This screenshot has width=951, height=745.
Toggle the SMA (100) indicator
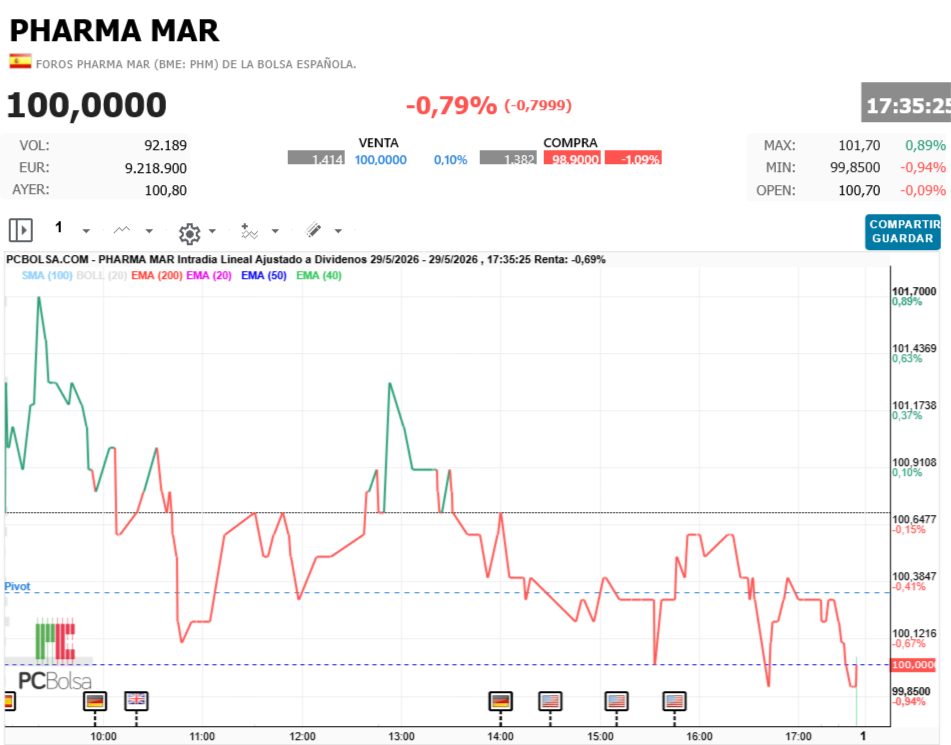(47, 275)
